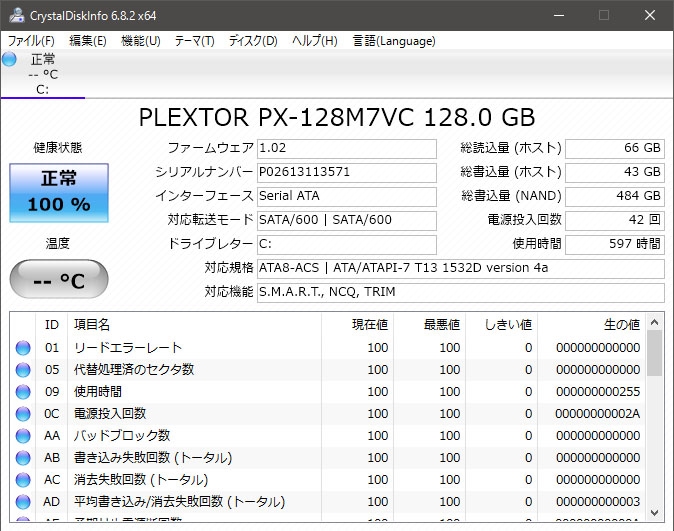Click the SMART list scrollbar thumb
This screenshot has height=531, width=674.
655,353
